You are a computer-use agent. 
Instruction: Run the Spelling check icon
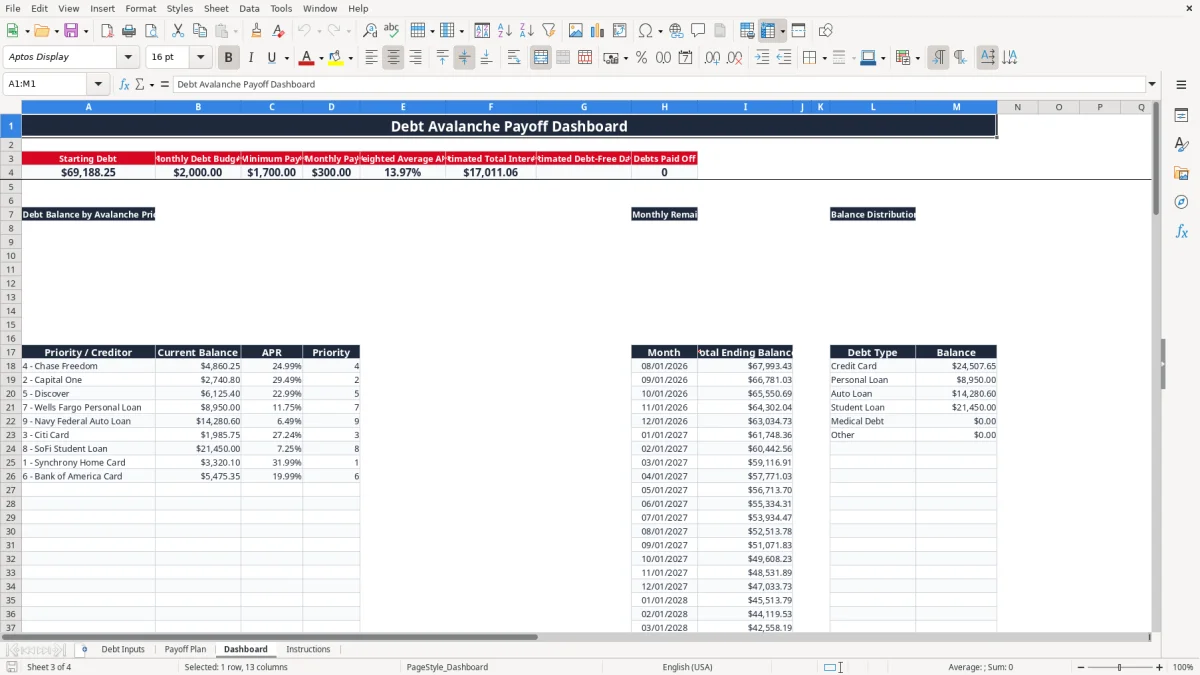click(x=392, y=31)
